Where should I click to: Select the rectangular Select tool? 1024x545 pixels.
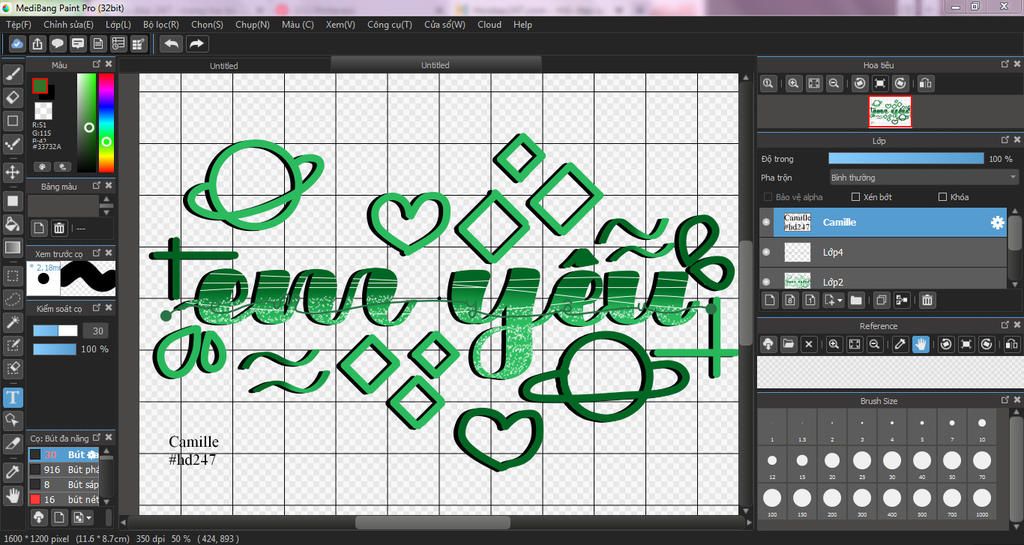click(13, 275)
